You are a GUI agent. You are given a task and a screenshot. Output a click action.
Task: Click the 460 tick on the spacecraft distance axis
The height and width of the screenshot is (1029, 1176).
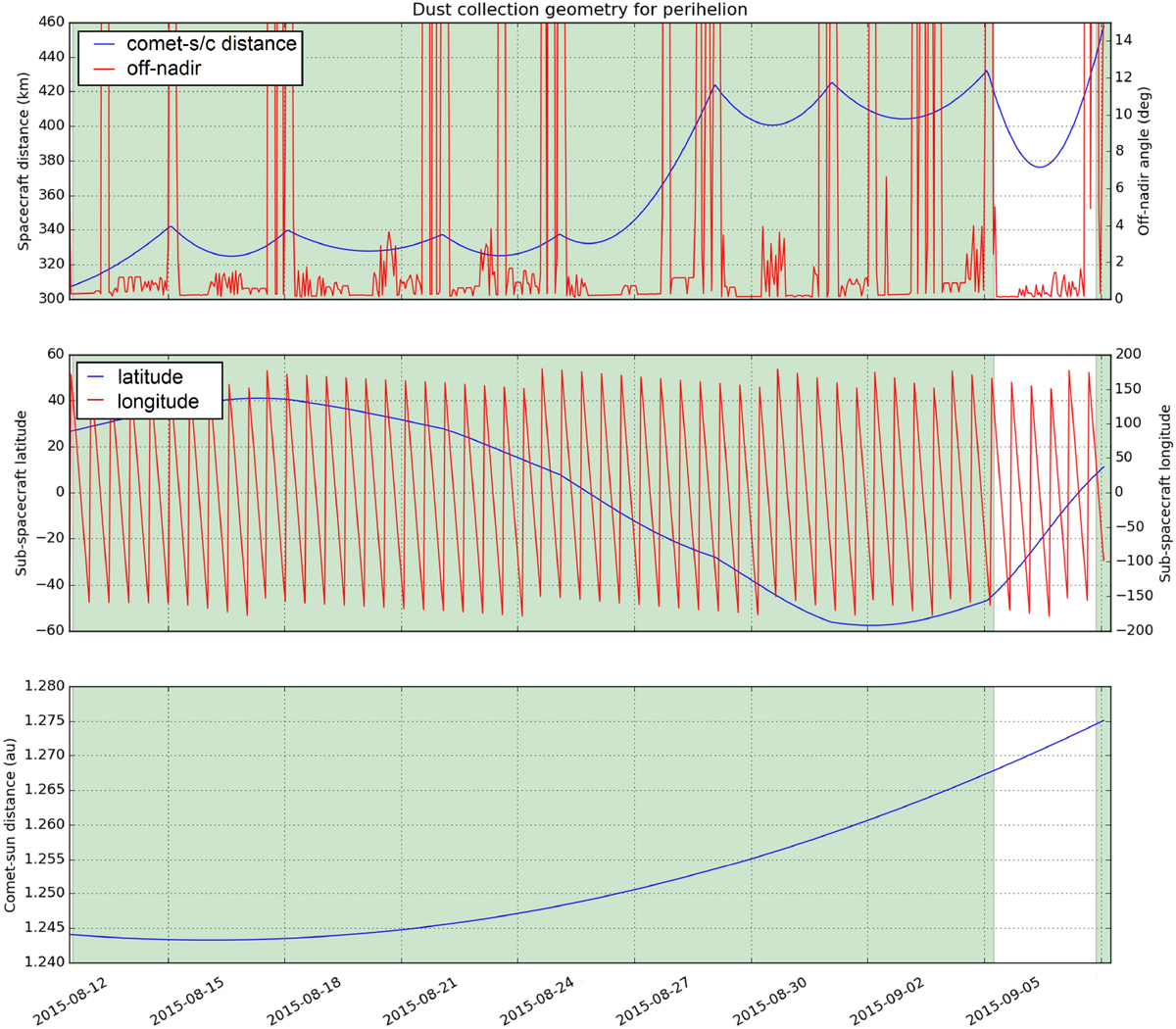(49, 22)
